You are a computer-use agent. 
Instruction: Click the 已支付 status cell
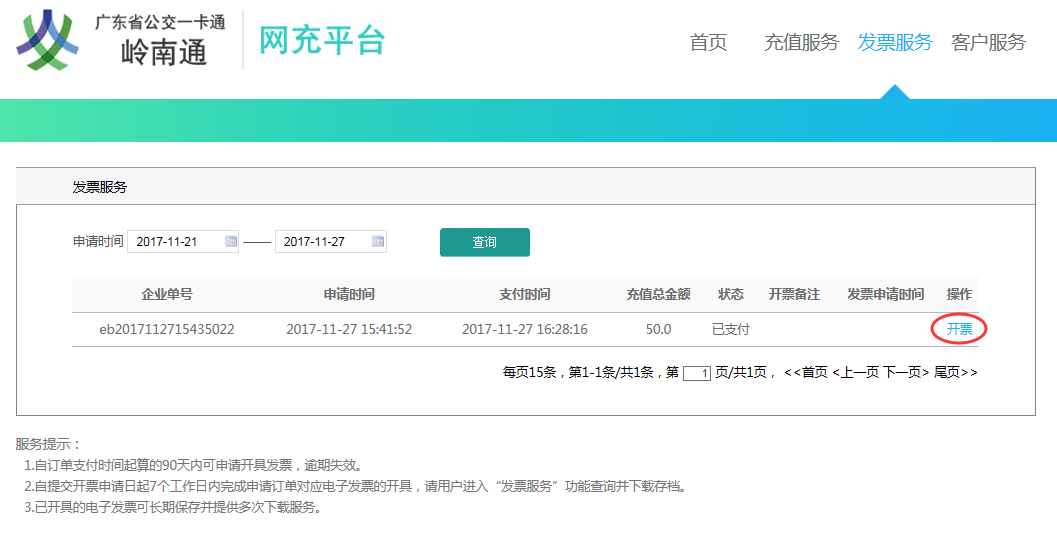click(731, 330)
